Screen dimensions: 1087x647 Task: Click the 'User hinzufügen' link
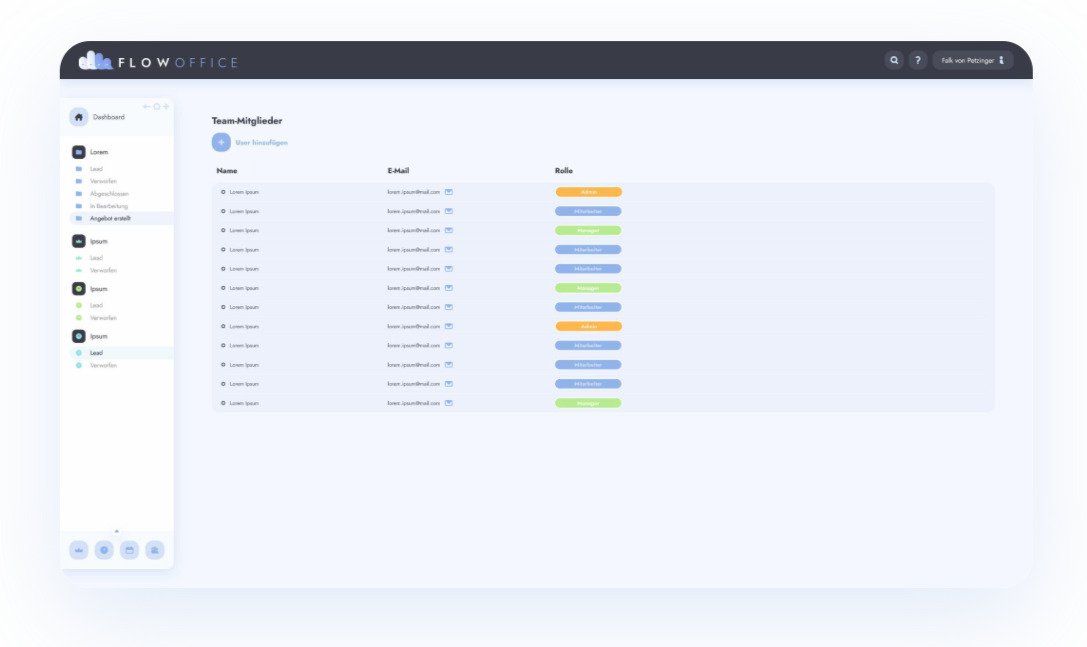[261, 143]
